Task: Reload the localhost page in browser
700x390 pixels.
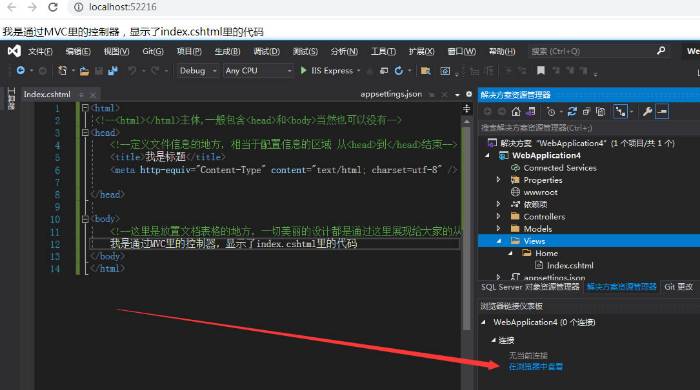Action: [53, 7]
